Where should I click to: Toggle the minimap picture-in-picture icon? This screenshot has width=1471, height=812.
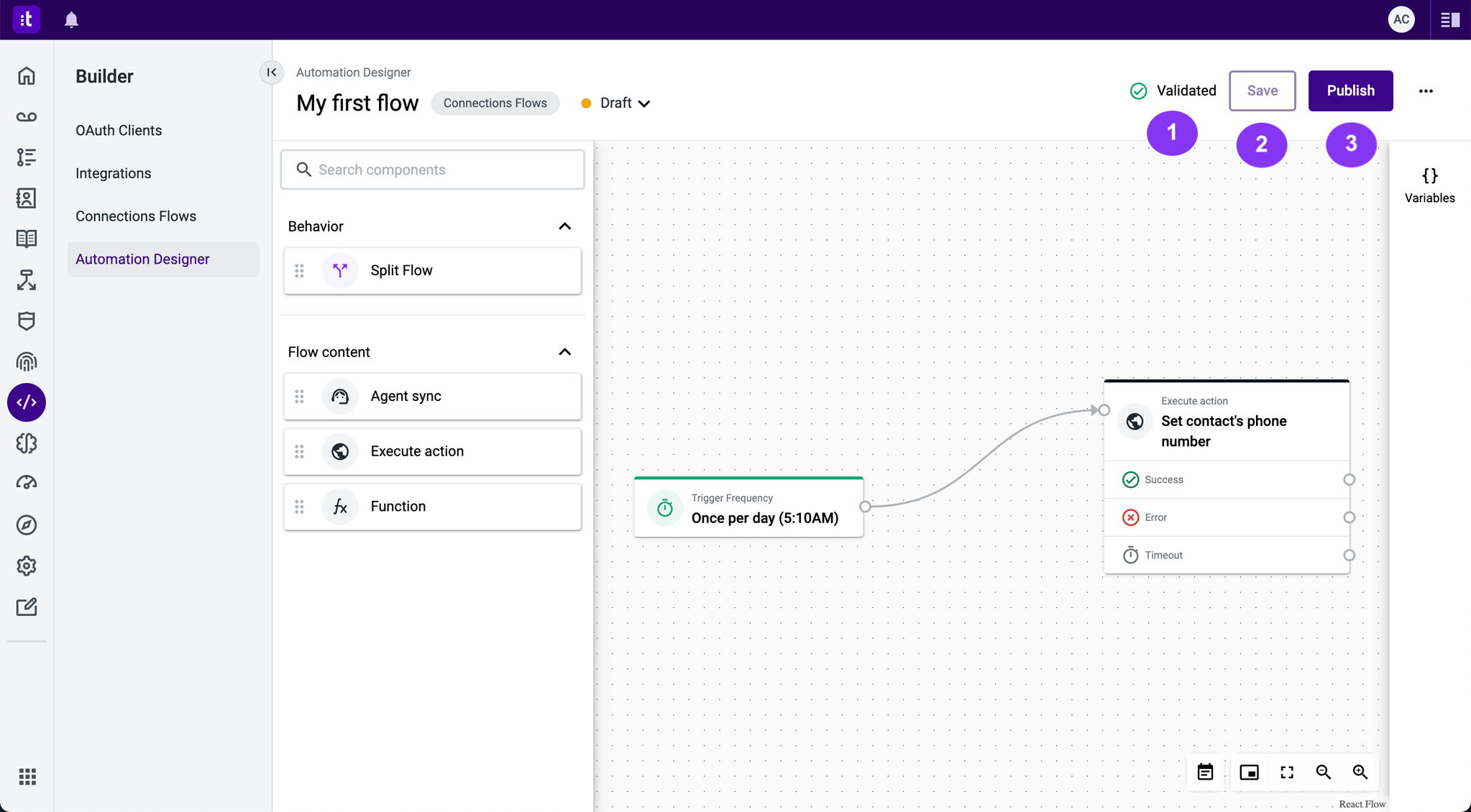point(1249,772)
